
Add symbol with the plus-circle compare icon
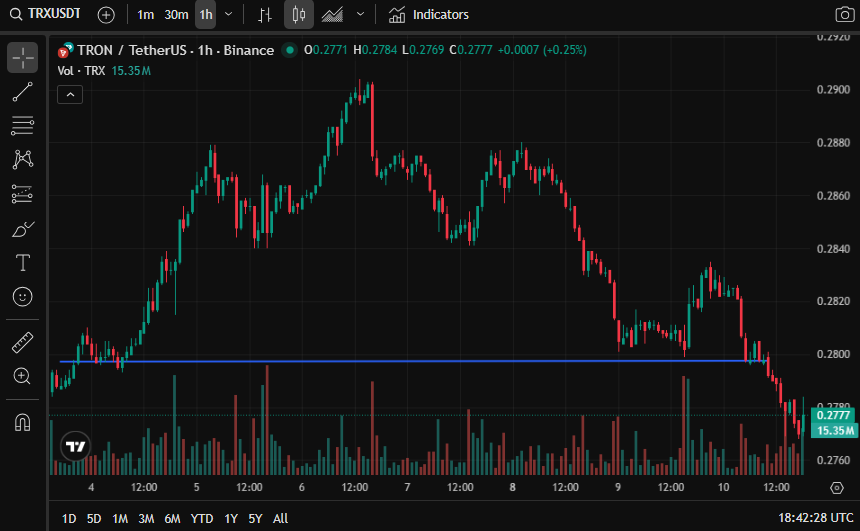pyautogui.click(x=106, y=15)
